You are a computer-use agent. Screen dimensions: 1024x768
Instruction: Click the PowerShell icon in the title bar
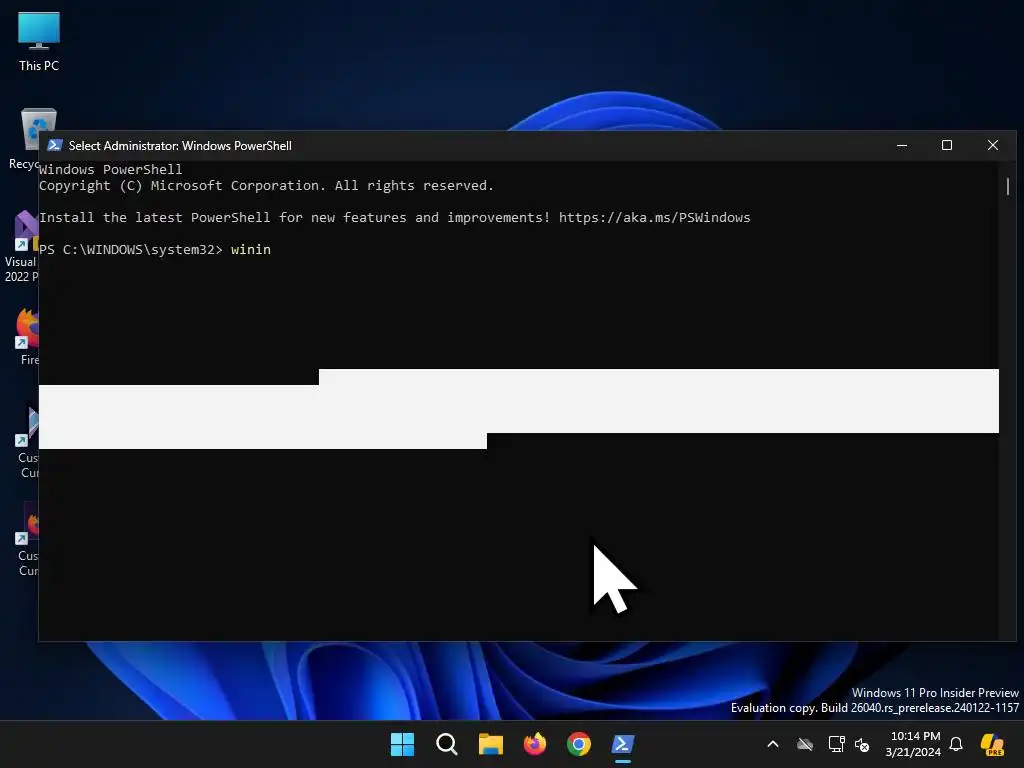[55, 145]
